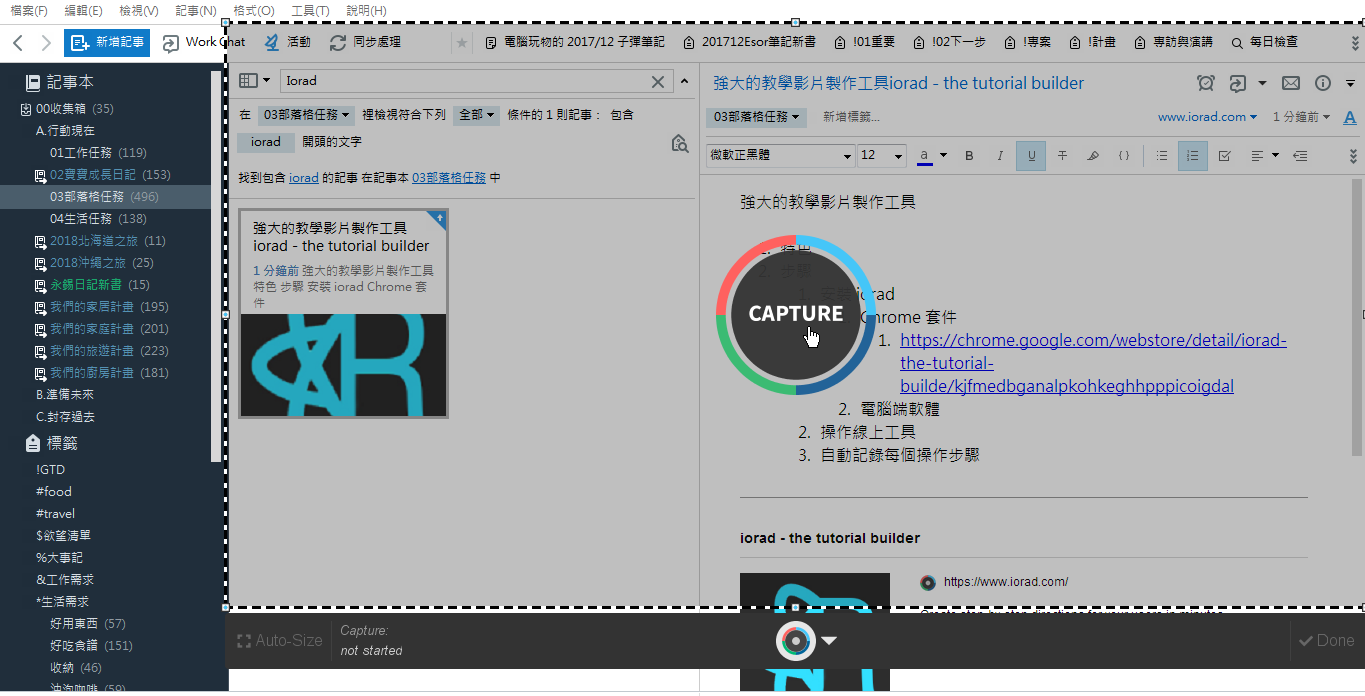Open the 03部落格任務 search scope dropdown
Viewport: 1365px width, 696px height.
tap(308, 115)
